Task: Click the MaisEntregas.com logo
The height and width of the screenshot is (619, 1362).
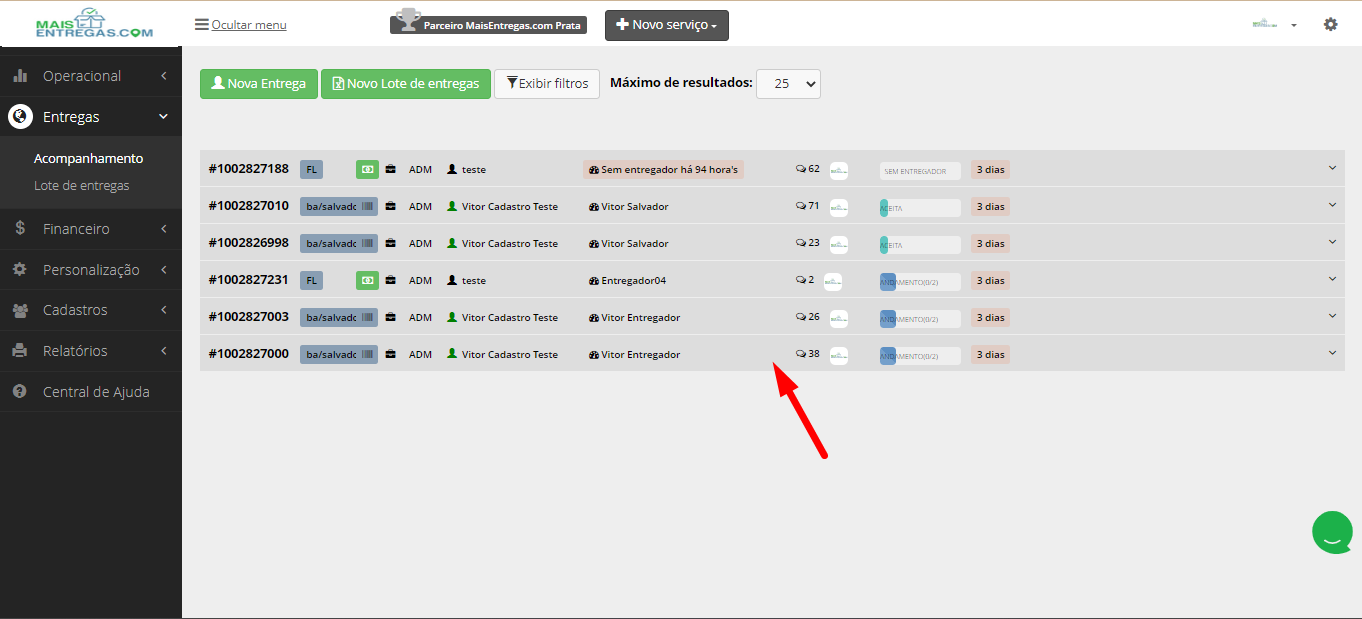Action: pos(94,24)
